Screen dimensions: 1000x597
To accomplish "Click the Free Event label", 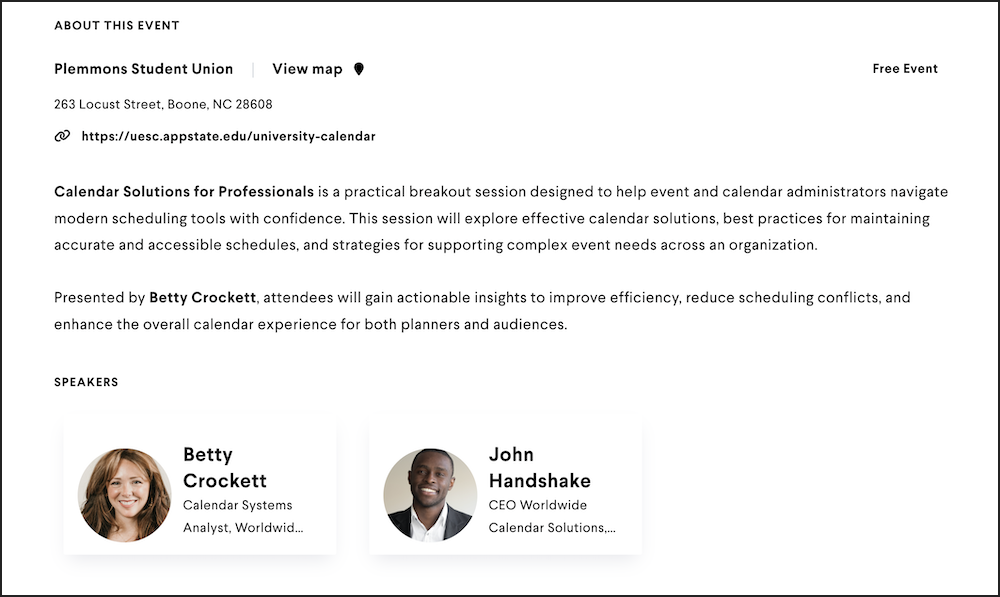I will [x=904, y=68].
